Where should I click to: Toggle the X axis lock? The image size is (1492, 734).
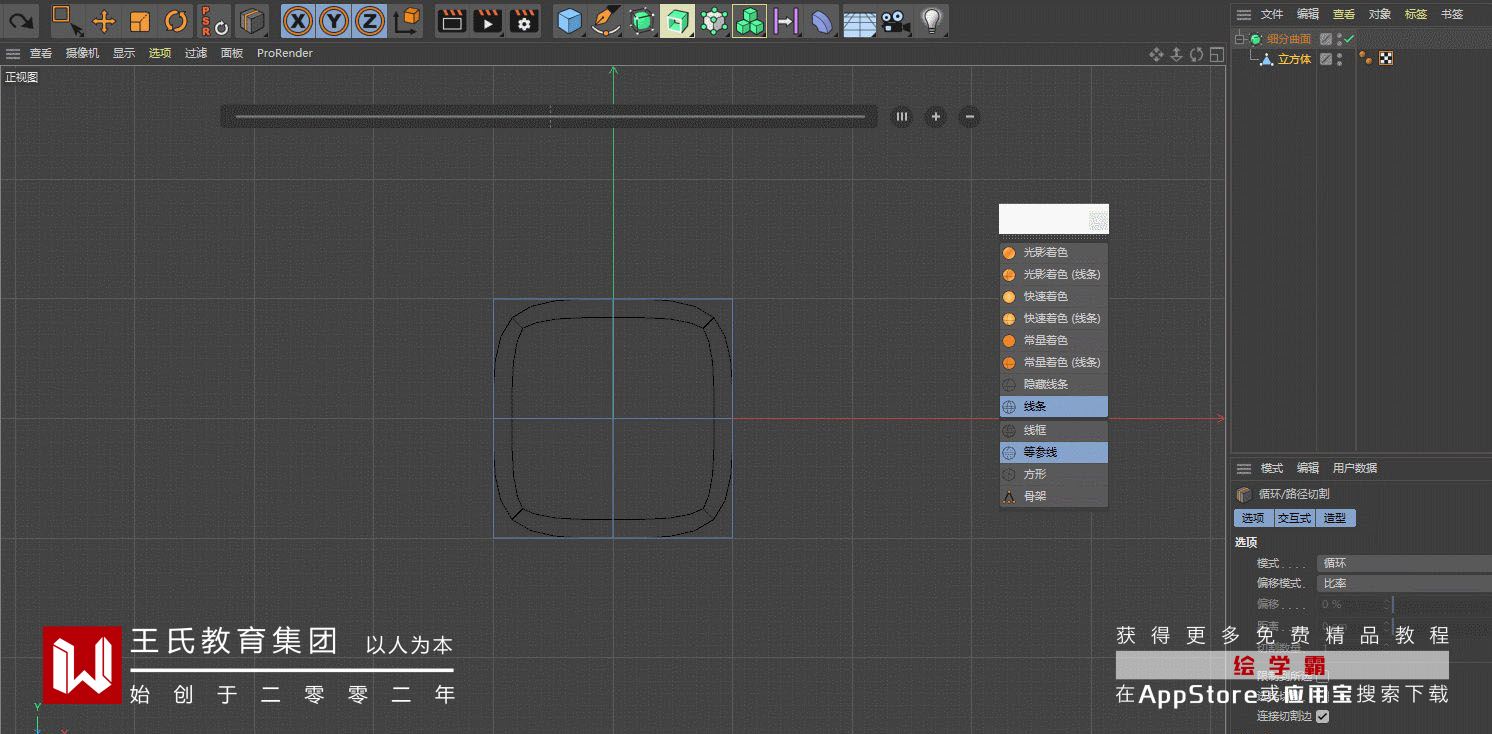tap(297, 21)
